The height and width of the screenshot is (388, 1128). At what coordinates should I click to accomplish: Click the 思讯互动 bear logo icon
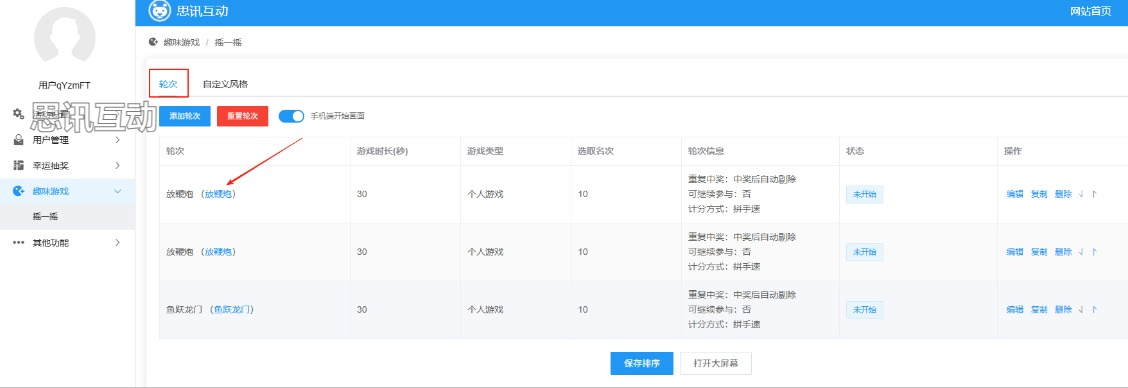(160, 11)
